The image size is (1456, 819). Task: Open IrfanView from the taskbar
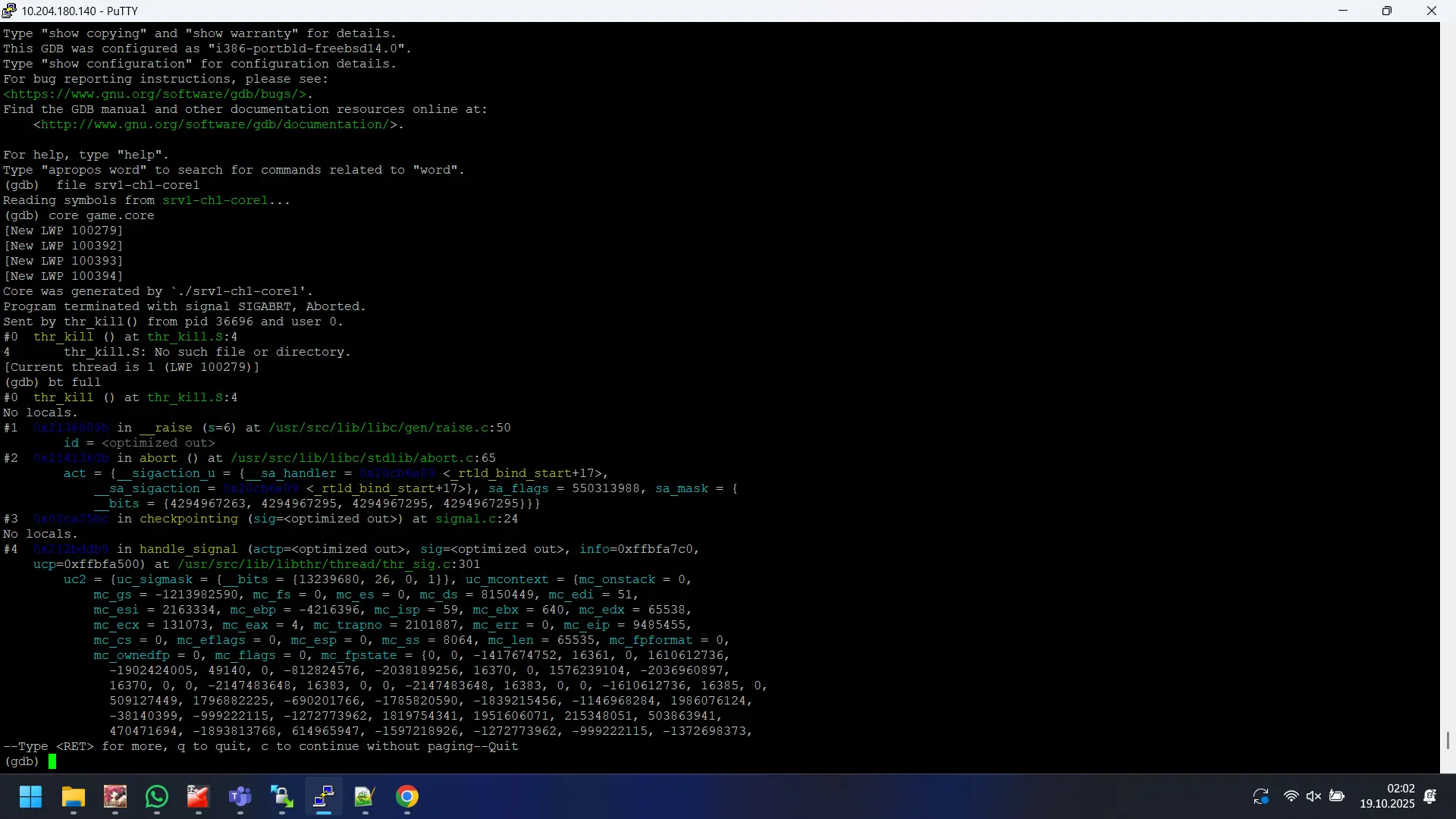pos(115,797)
